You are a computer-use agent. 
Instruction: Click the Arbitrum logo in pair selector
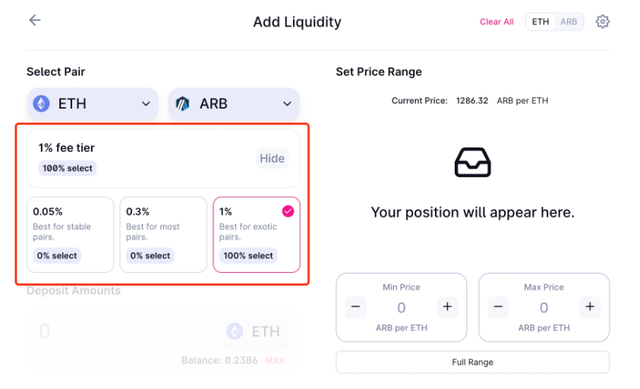pyautogui.click(x=182, y=104)
